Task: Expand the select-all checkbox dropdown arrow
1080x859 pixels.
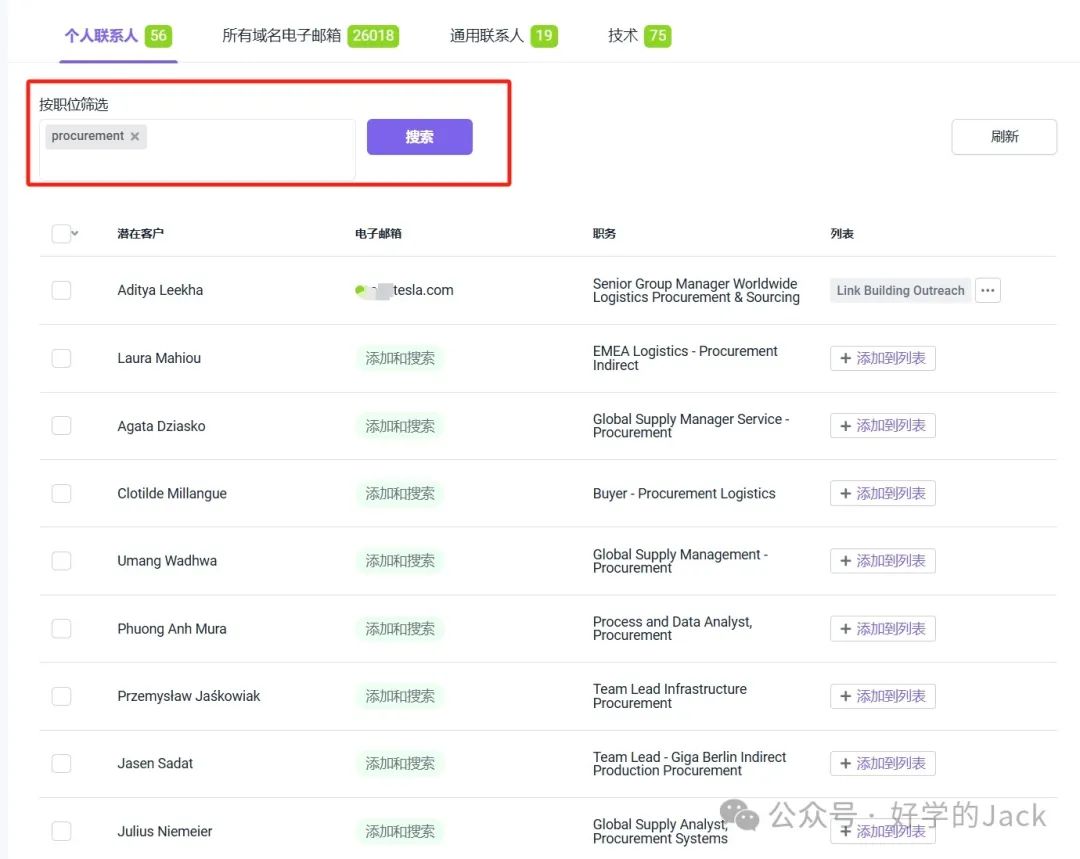Action: pos(76,233)
